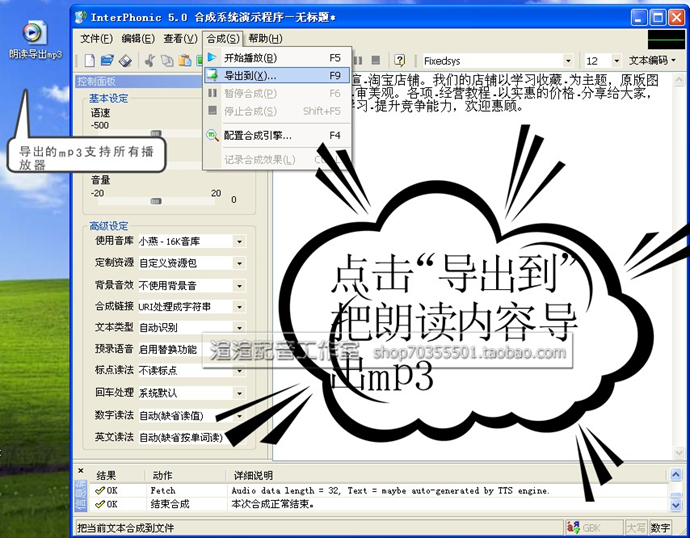Choose 开始播放(B) from the menu
690x538 pixels.
click(x=277, y=58)
